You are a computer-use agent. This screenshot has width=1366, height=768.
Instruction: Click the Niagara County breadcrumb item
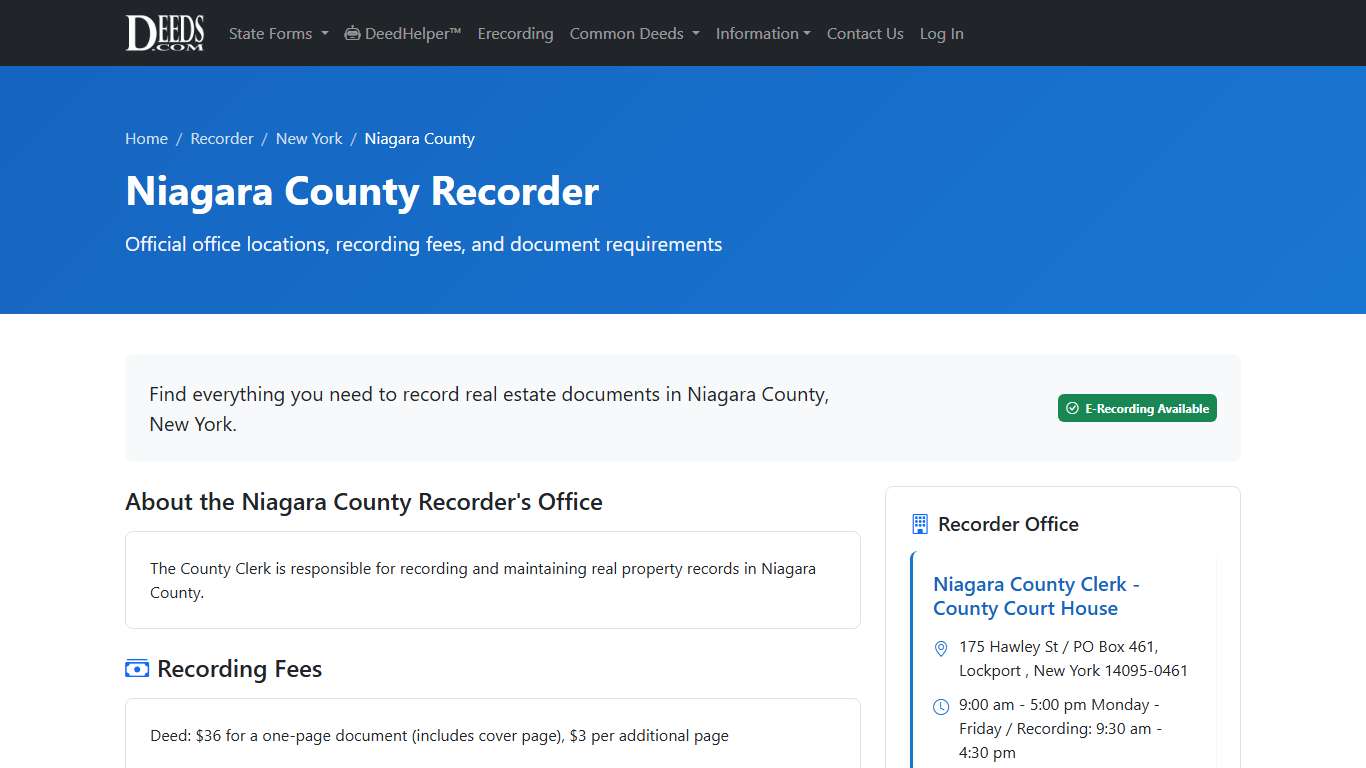419,138
